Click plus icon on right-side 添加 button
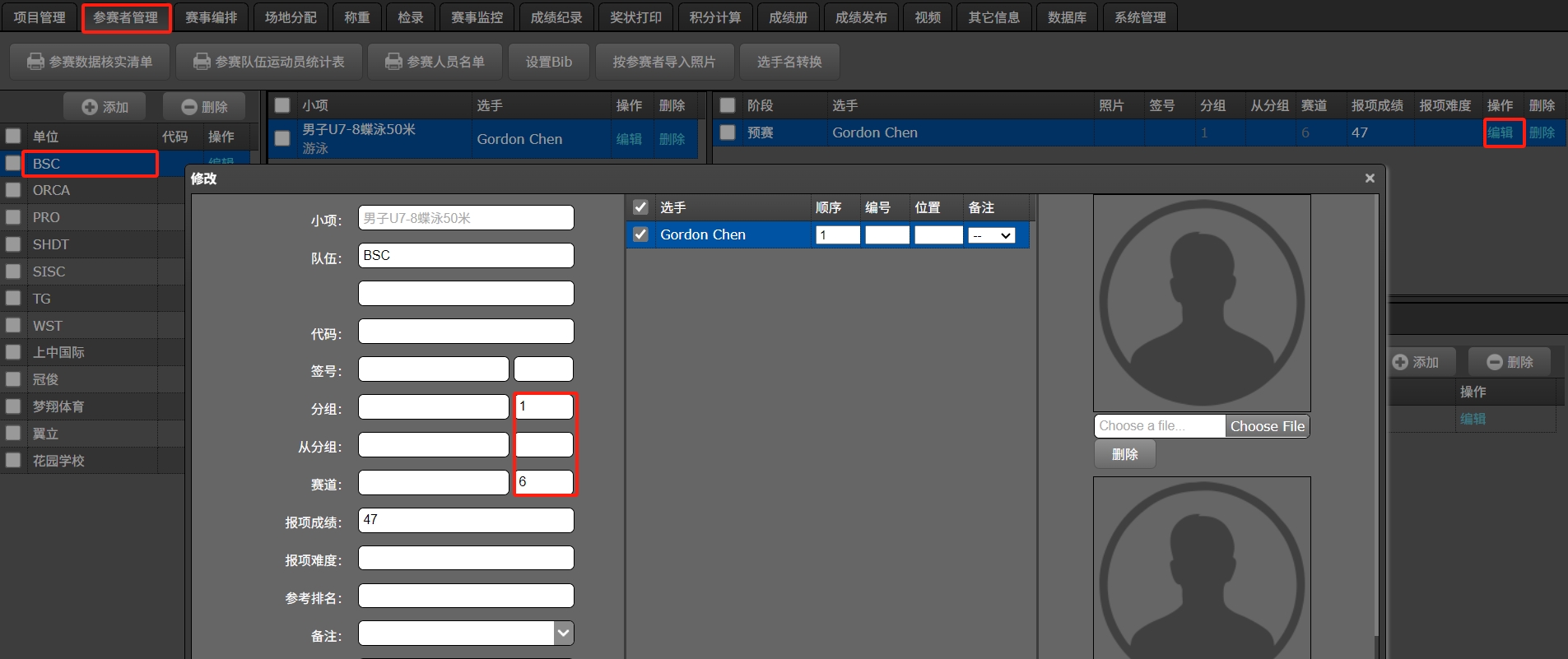1568x659 pixels. tap(1400, 362)
